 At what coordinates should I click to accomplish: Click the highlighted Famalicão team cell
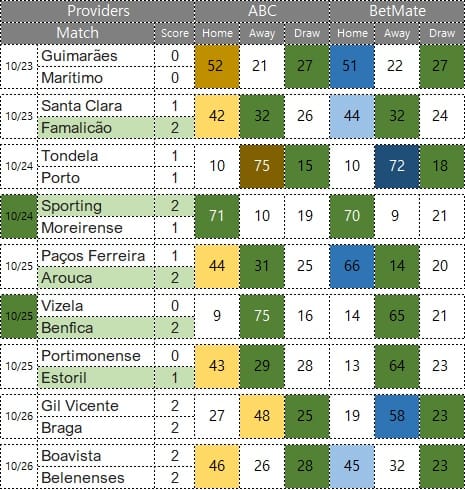(96, 128)
